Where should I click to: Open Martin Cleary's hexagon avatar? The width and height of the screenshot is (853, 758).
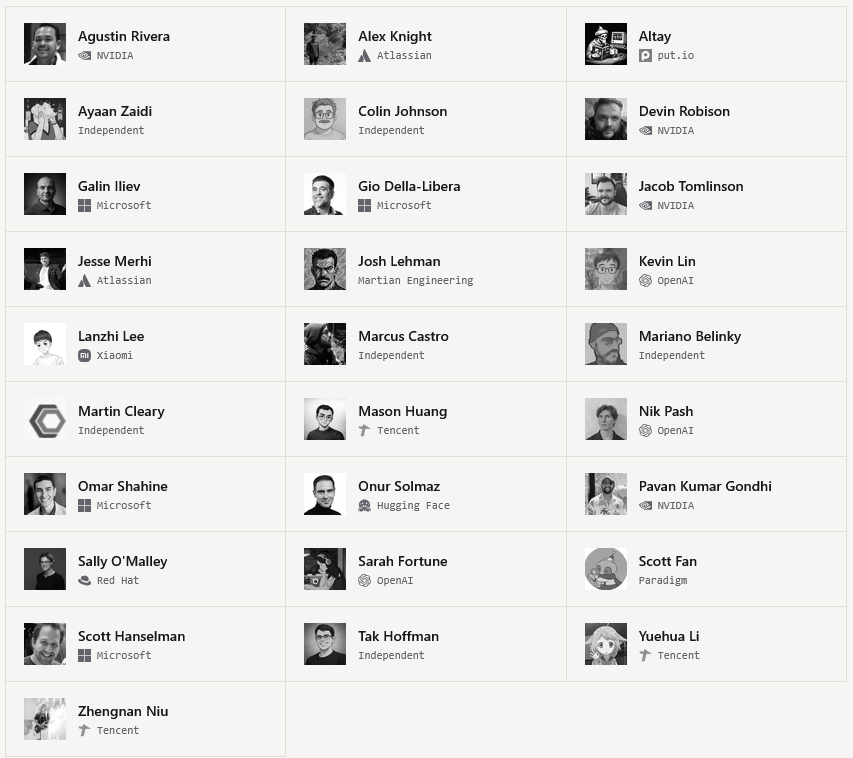coord(45,419)
